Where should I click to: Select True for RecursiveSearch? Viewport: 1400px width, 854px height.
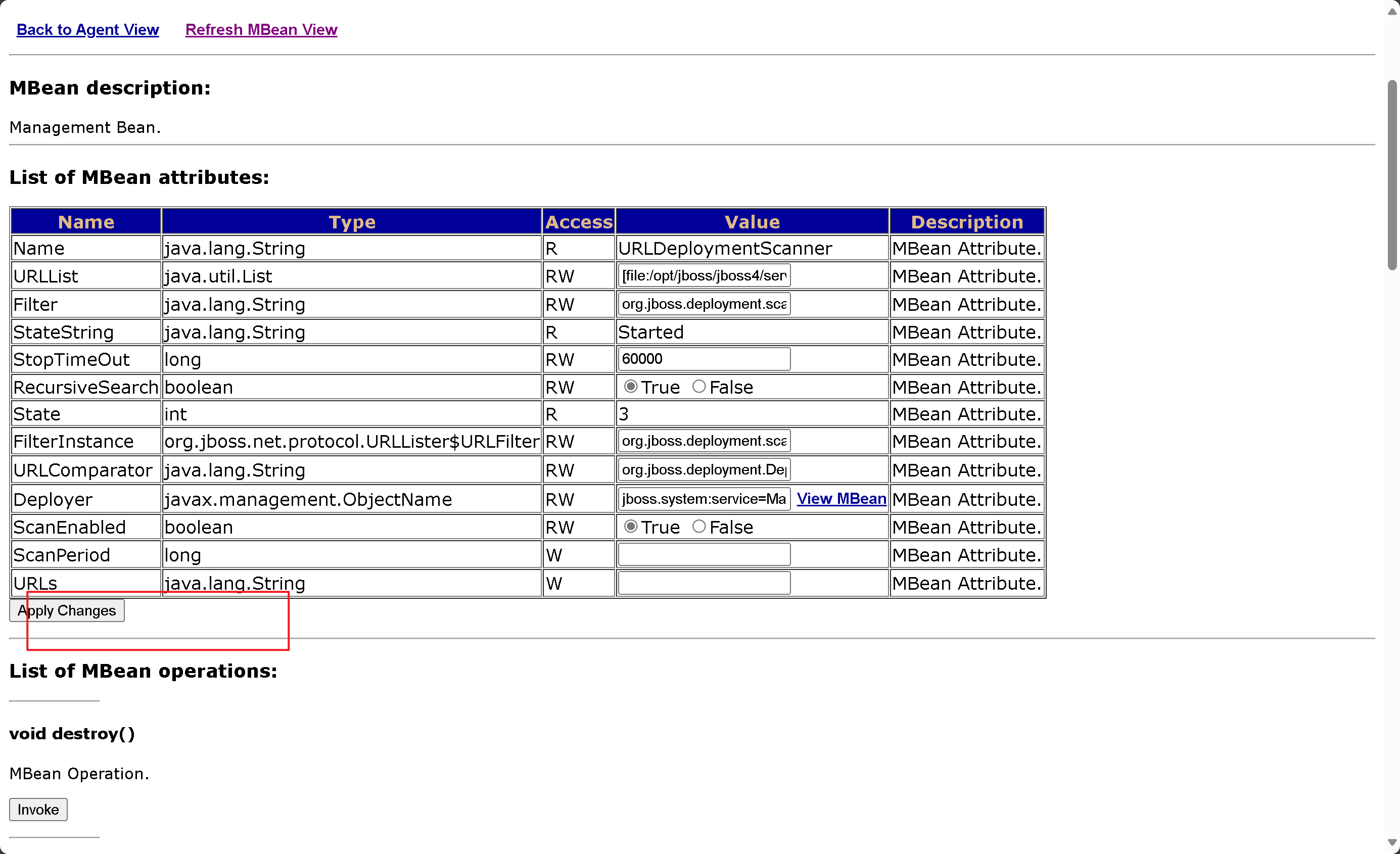pyautogui.click(x=630, y=387)
